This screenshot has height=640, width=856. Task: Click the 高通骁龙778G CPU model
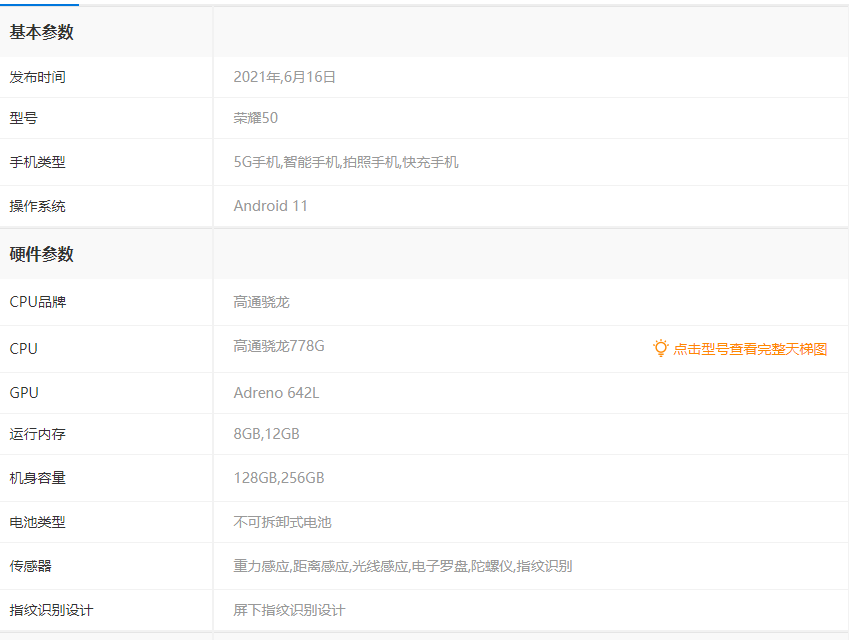coord(279,346)
